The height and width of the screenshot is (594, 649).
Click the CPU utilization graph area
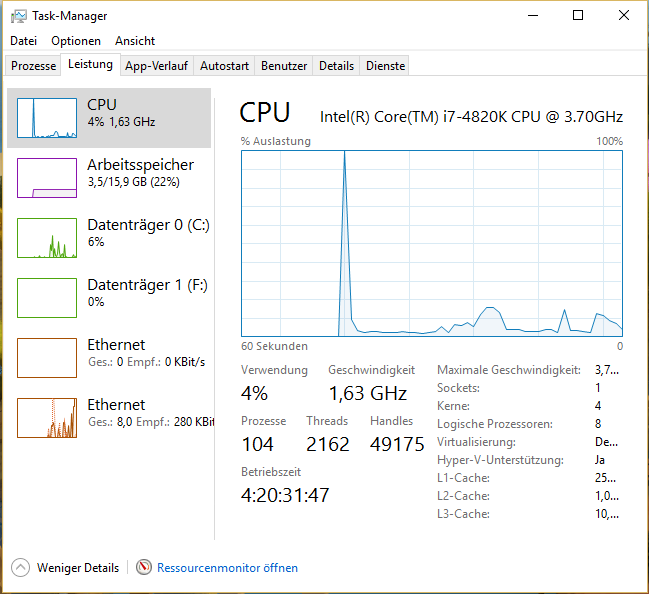tap(432, 243)
